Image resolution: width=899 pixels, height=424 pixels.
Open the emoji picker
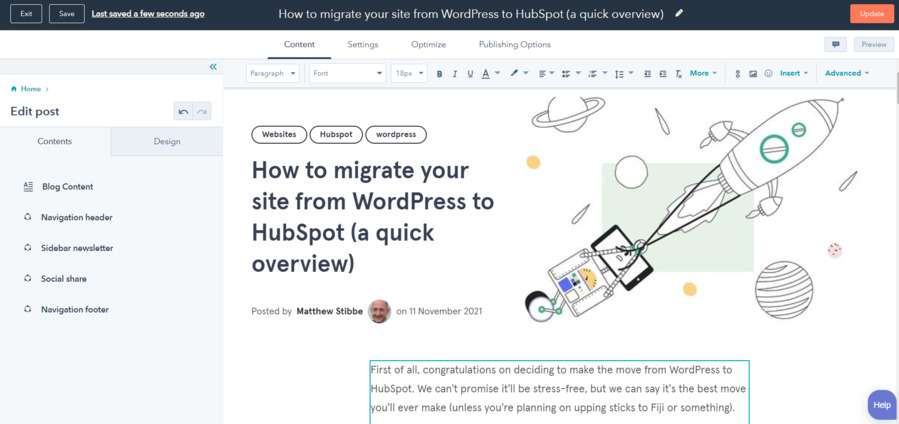pyautogui.click(x=769, y=73)
